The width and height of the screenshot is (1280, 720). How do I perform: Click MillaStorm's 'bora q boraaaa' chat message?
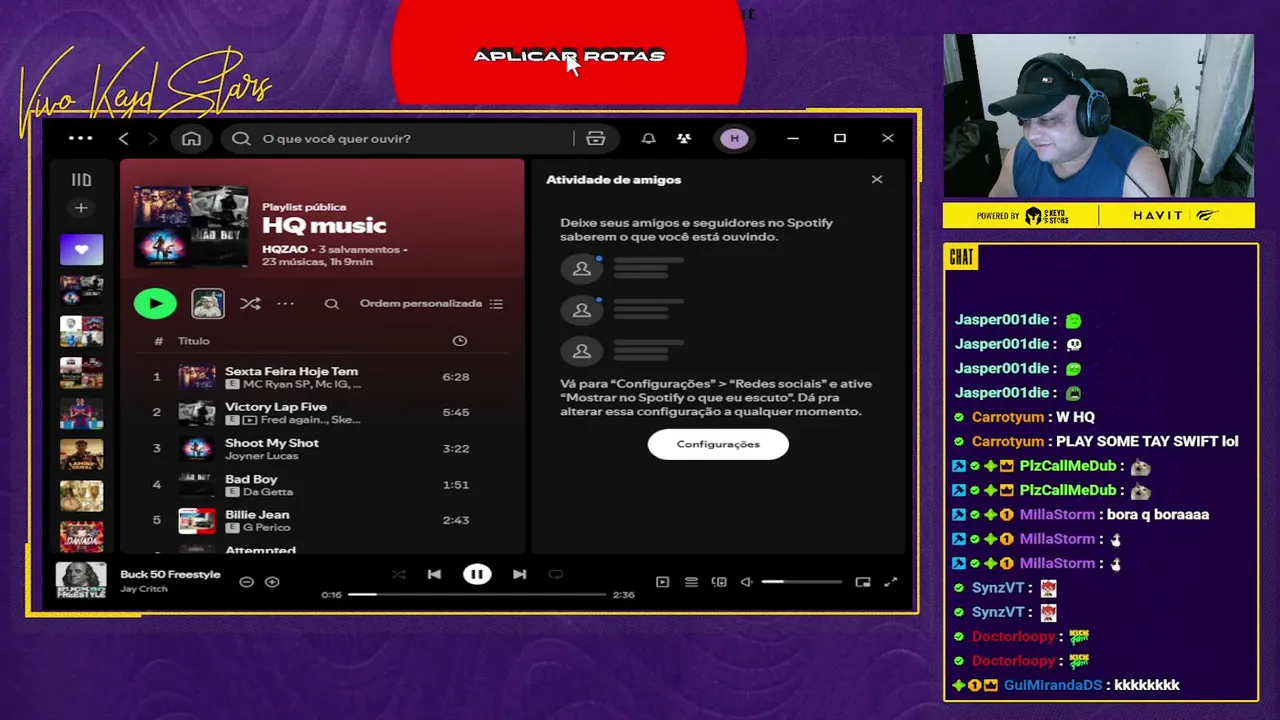(x=1158, y=514)
